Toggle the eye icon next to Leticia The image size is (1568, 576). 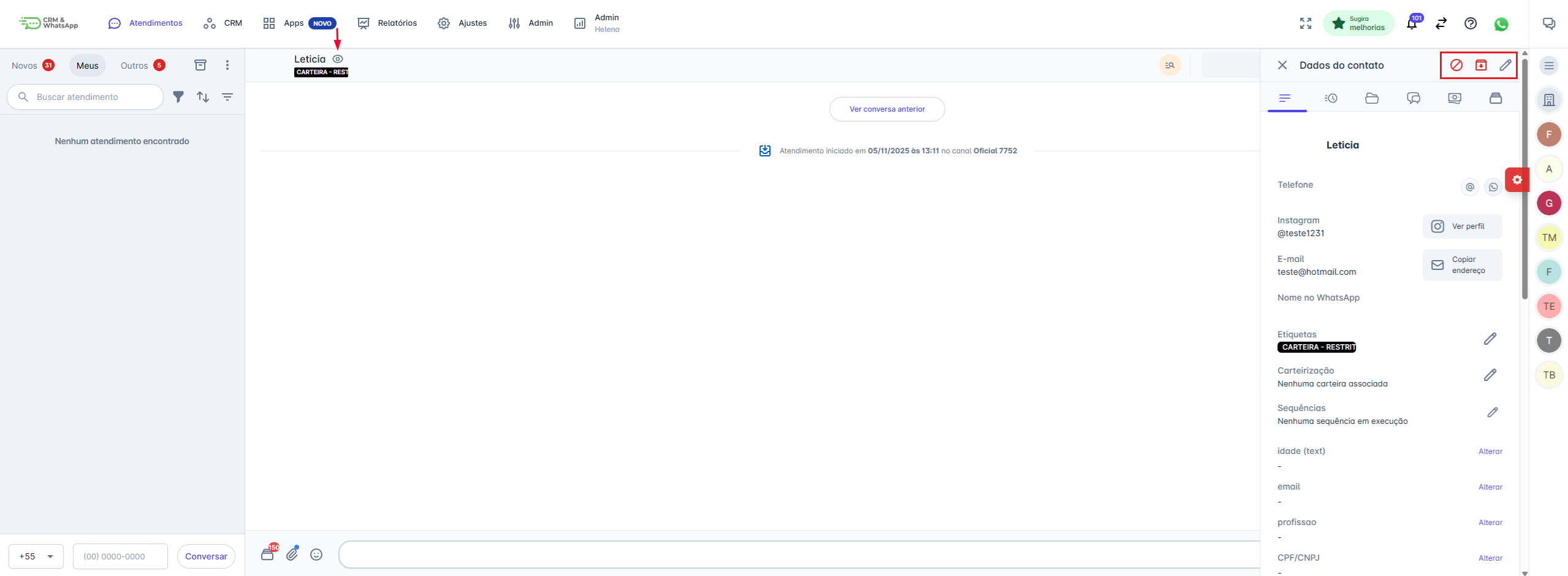tap(338, 59)
